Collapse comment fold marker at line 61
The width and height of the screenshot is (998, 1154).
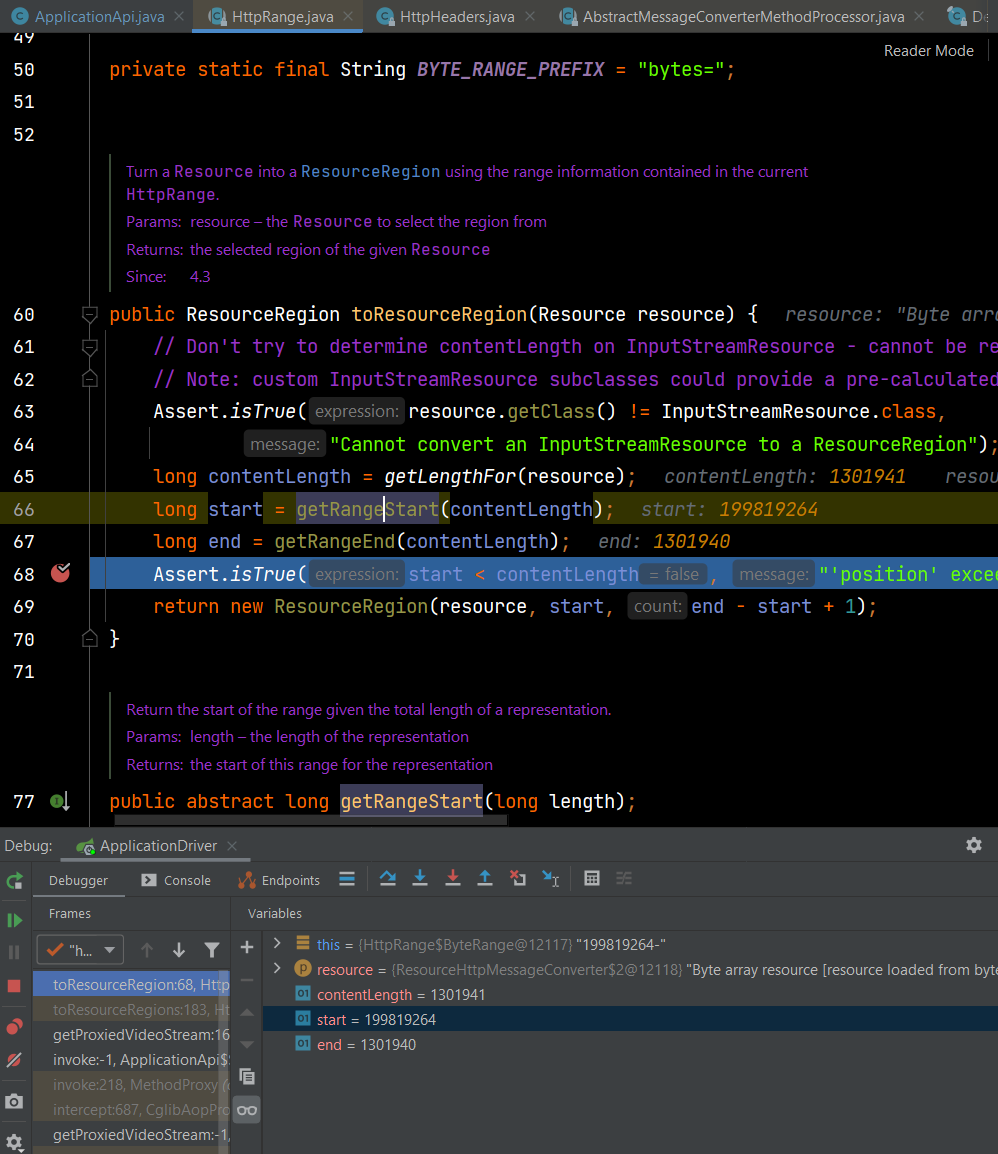pyautogui.click(x=90, y=347)
